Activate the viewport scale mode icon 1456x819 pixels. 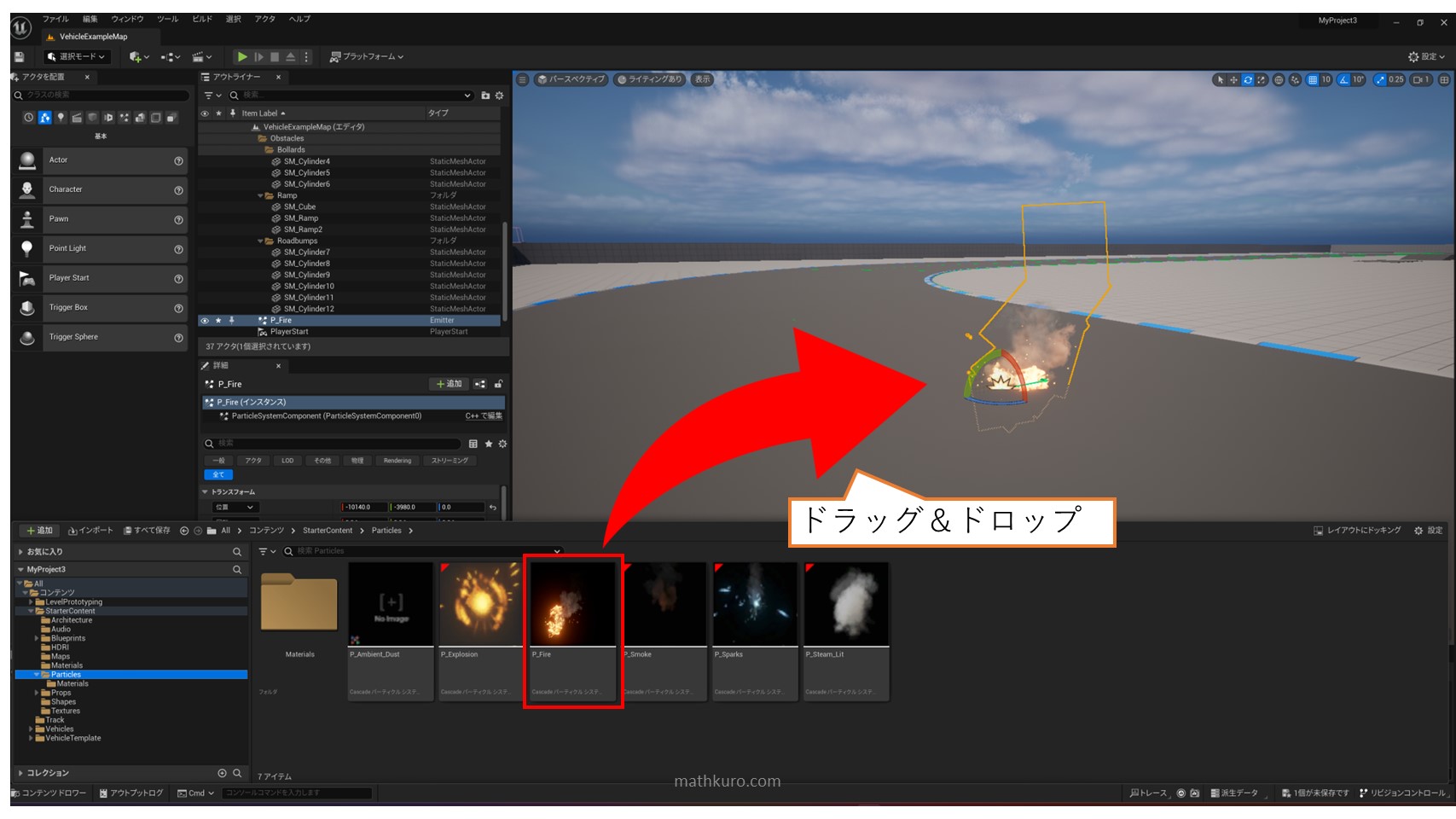point(1261,79)
